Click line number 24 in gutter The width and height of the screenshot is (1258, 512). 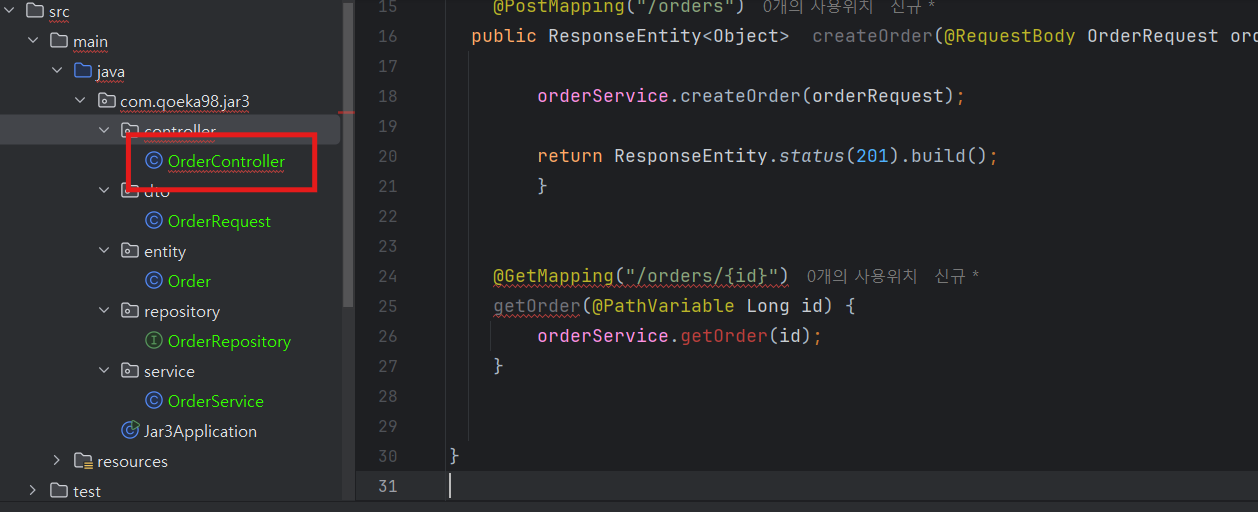click(388, 276)
